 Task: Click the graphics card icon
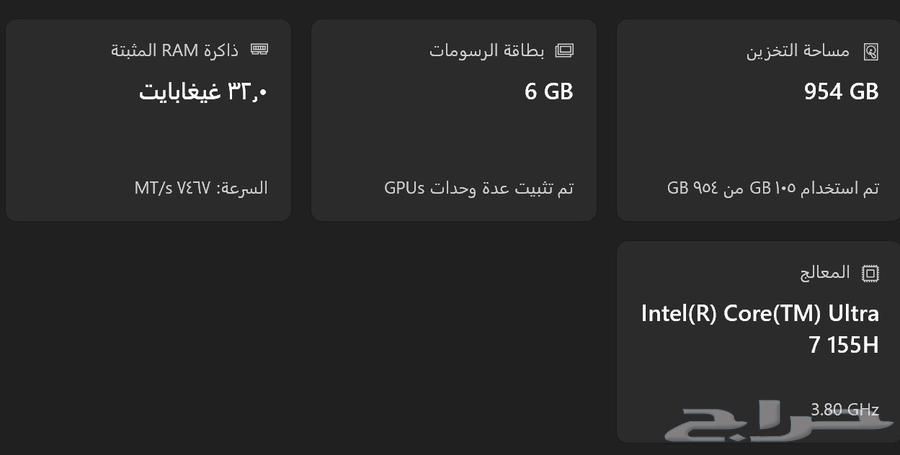(564, 50)
